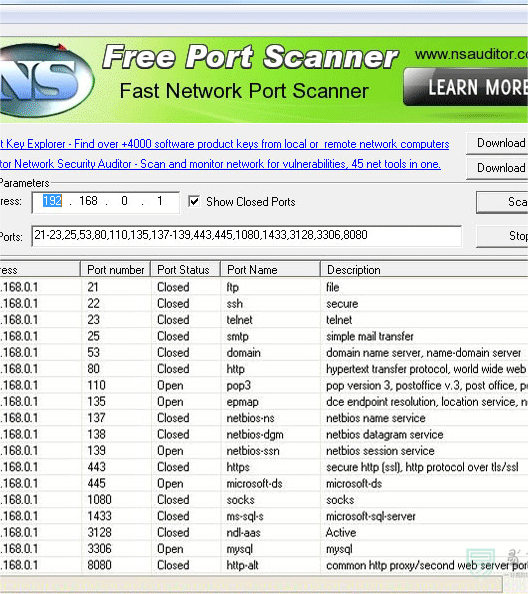The height and width of the screenshot is (594, 528).
Task: Sort by Port number column header
Action: point(116,270)
